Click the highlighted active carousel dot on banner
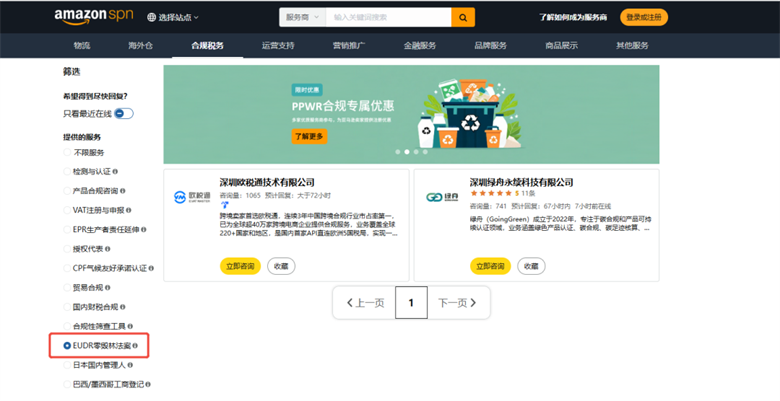Viewport: 780px width, 401px height. (407, 152)
